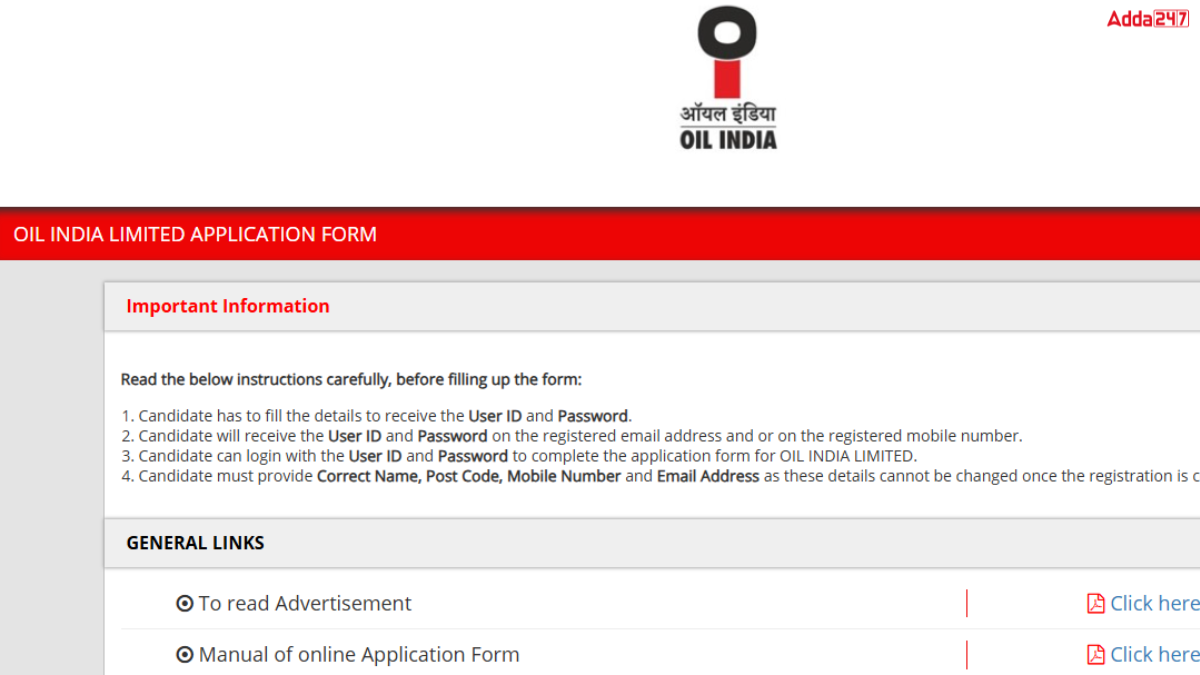
Task: Click the PDF icon for Application Form manual
Action: coord(1096,654)
